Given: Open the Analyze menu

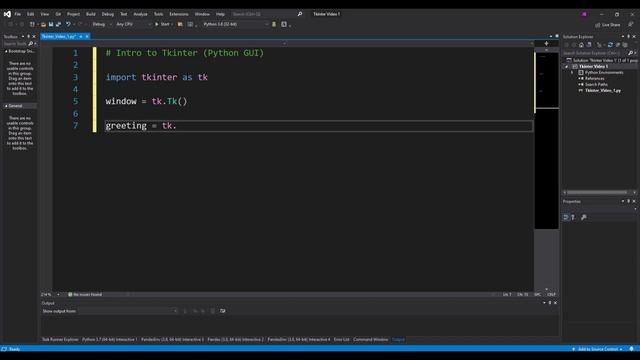Looking at the screenshot, I should point(140,14).
